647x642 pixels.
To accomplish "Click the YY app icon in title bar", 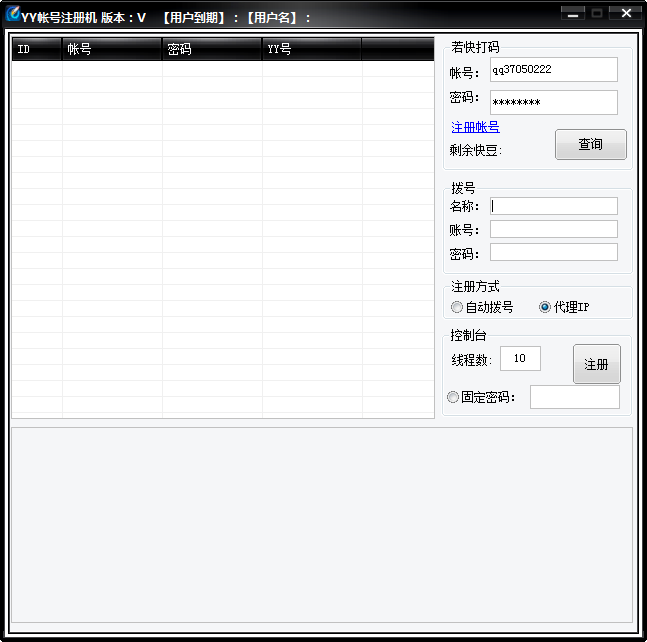I will coord(13,15).
